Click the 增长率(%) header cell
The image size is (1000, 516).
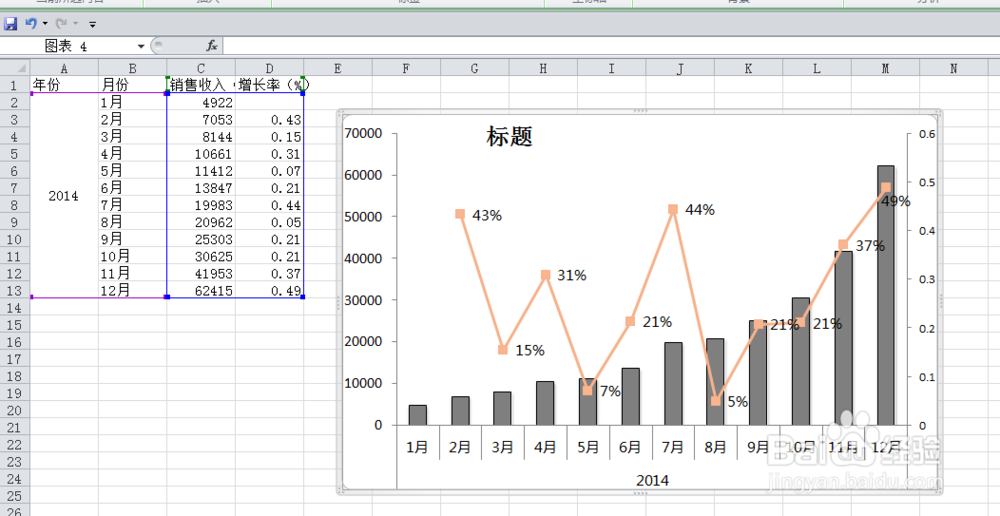click(x=269, y=85)
